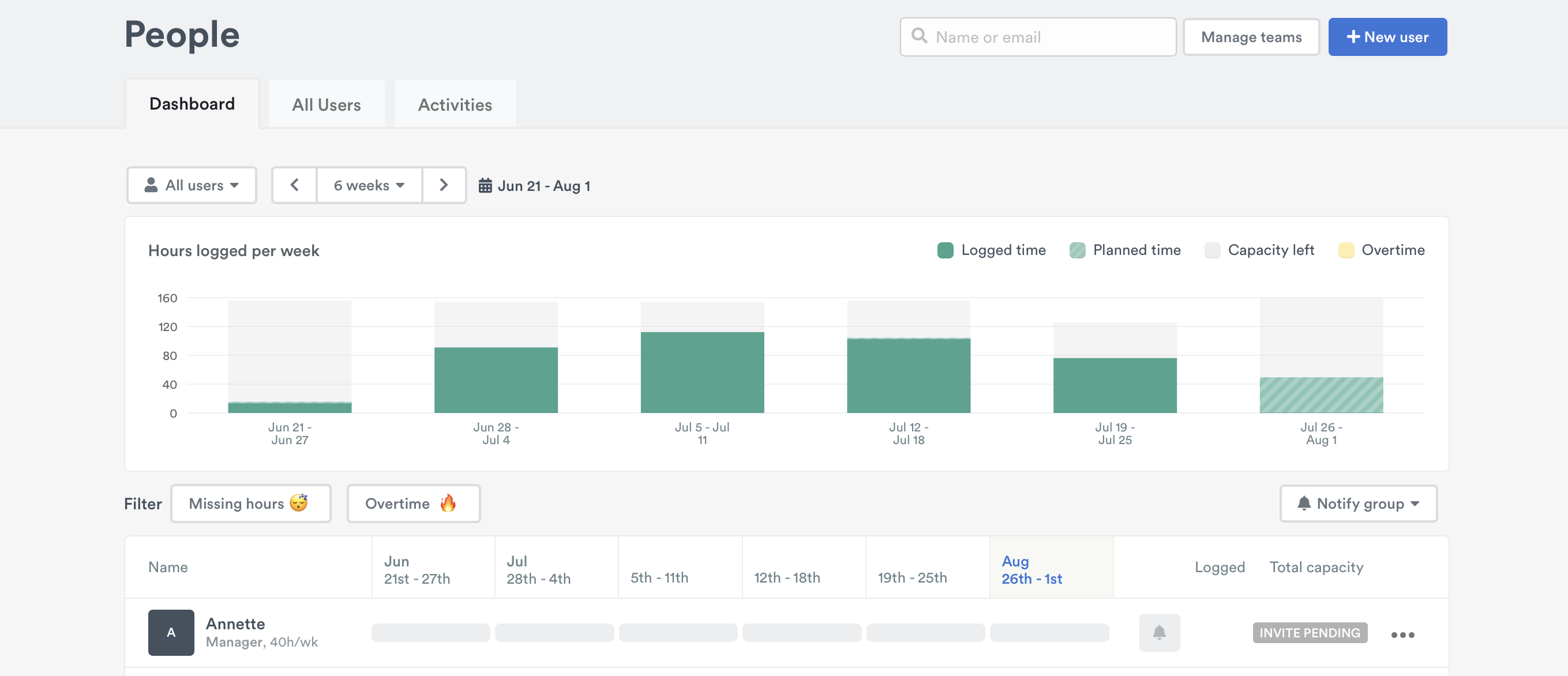Click Annette's avatar tile
Screen dimensions: 1568x676
pyautogui.click(x=171, y=632)
